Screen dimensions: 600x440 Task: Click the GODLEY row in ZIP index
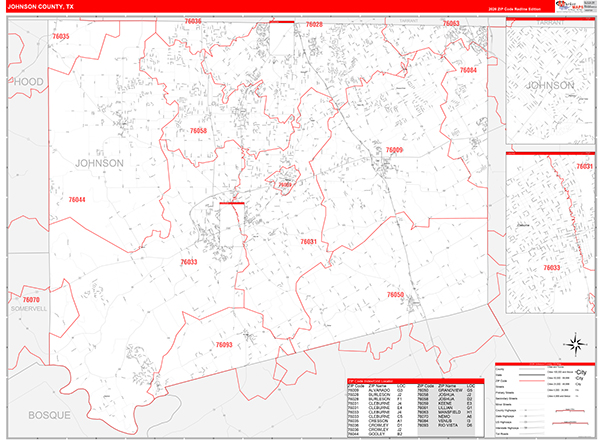tap(376, 434)
